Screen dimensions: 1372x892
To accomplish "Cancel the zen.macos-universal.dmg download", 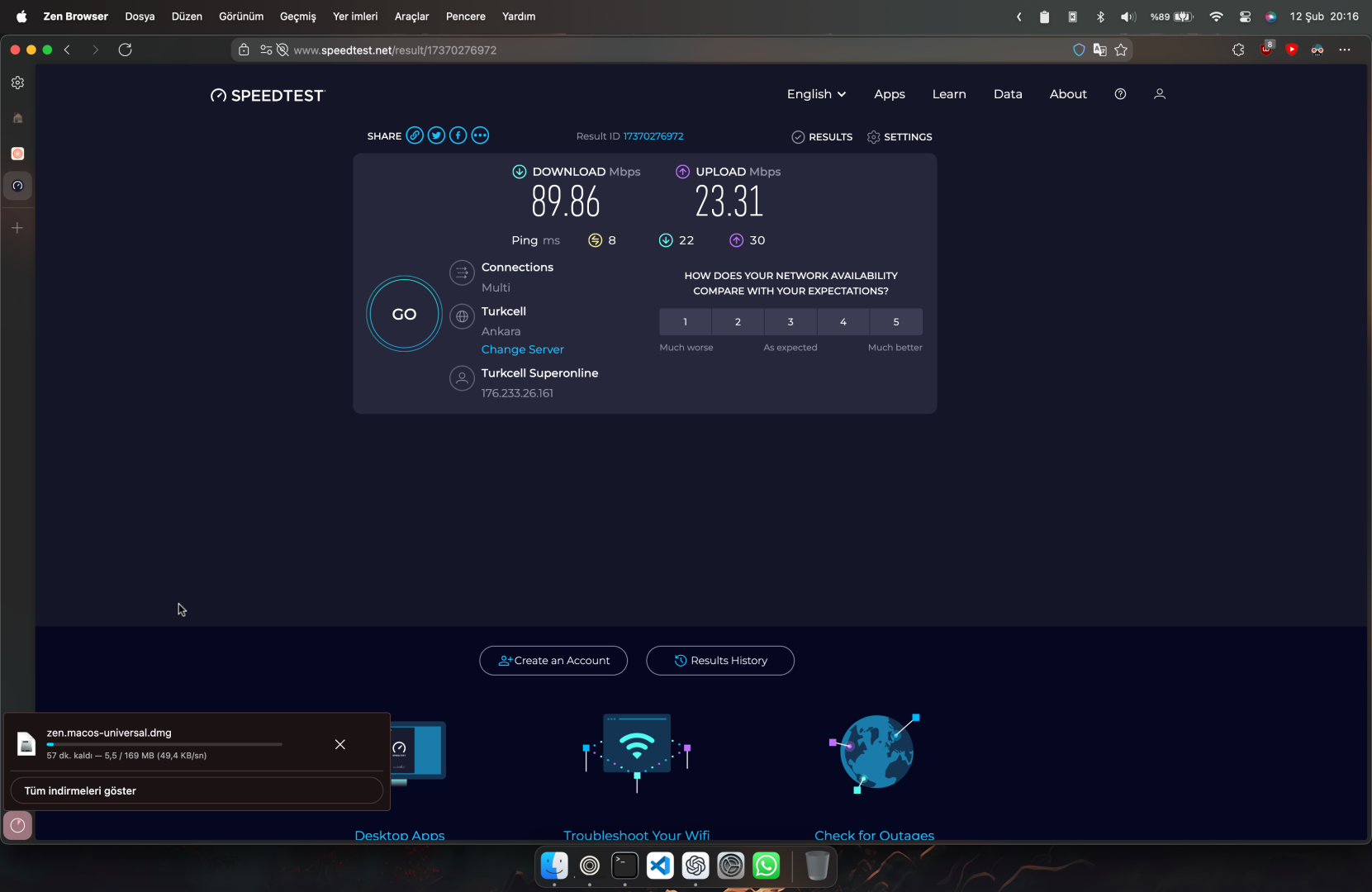I will tap(340, 744).
